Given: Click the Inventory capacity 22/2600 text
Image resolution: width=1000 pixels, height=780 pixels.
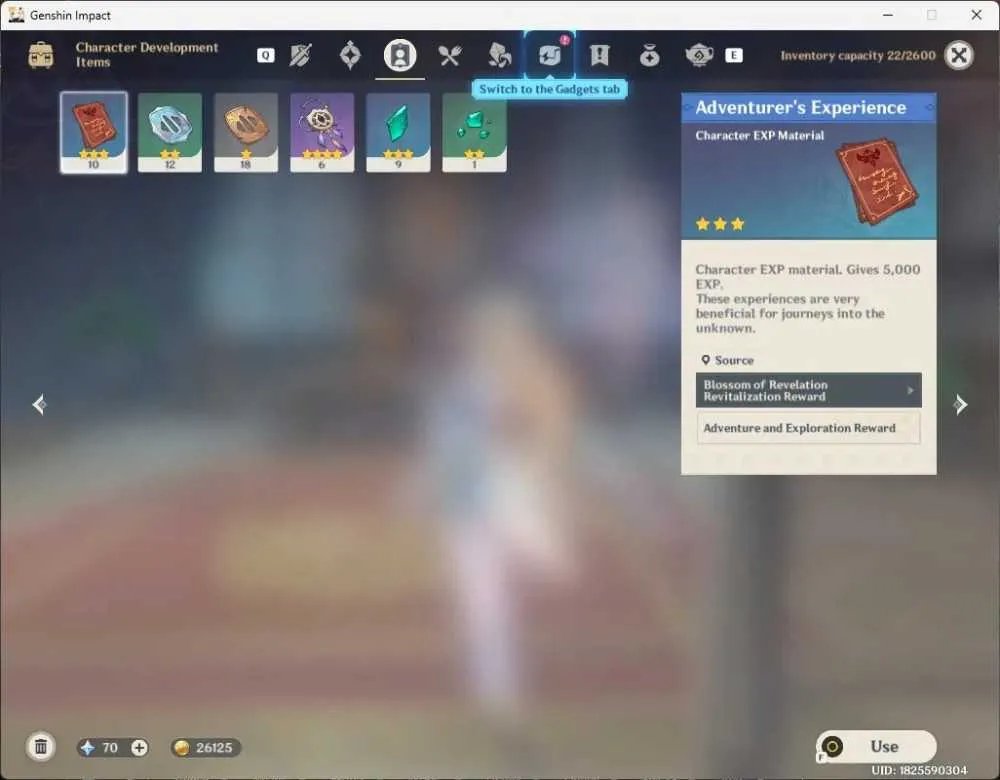Looking at the screenshot, I should pyautogui.click(x=858, y=55).
